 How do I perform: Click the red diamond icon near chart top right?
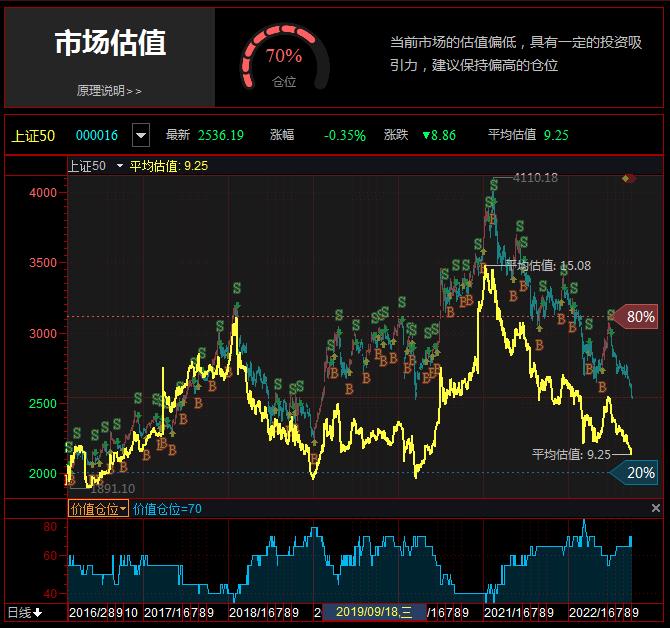628,178
